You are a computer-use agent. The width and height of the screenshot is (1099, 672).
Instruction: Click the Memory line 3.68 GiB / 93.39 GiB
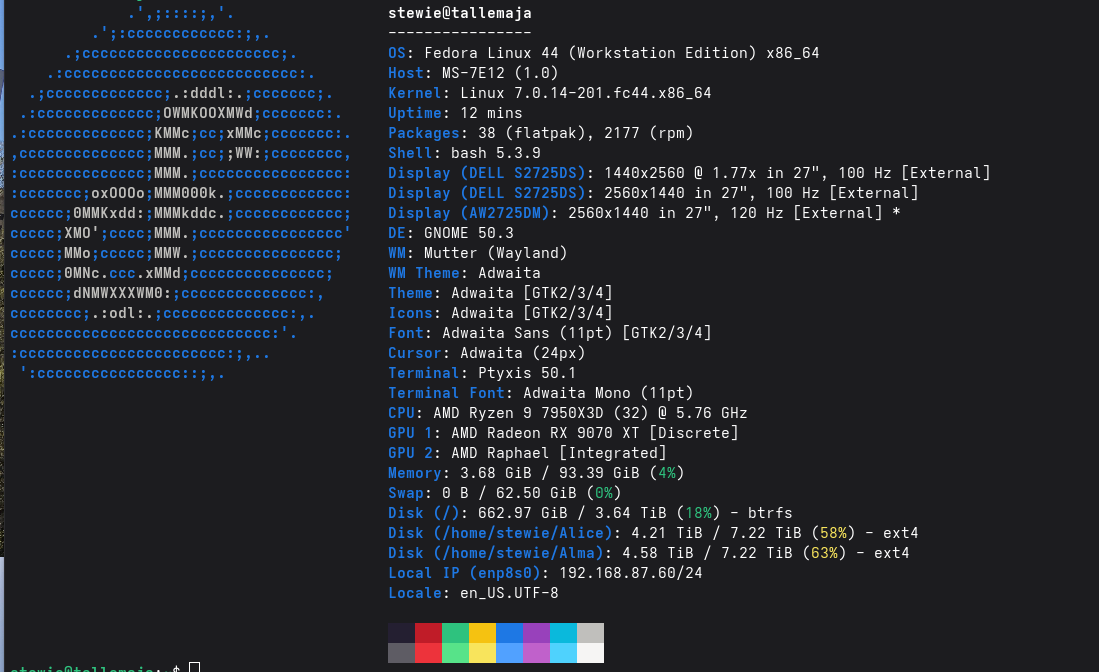pos(536,473)
